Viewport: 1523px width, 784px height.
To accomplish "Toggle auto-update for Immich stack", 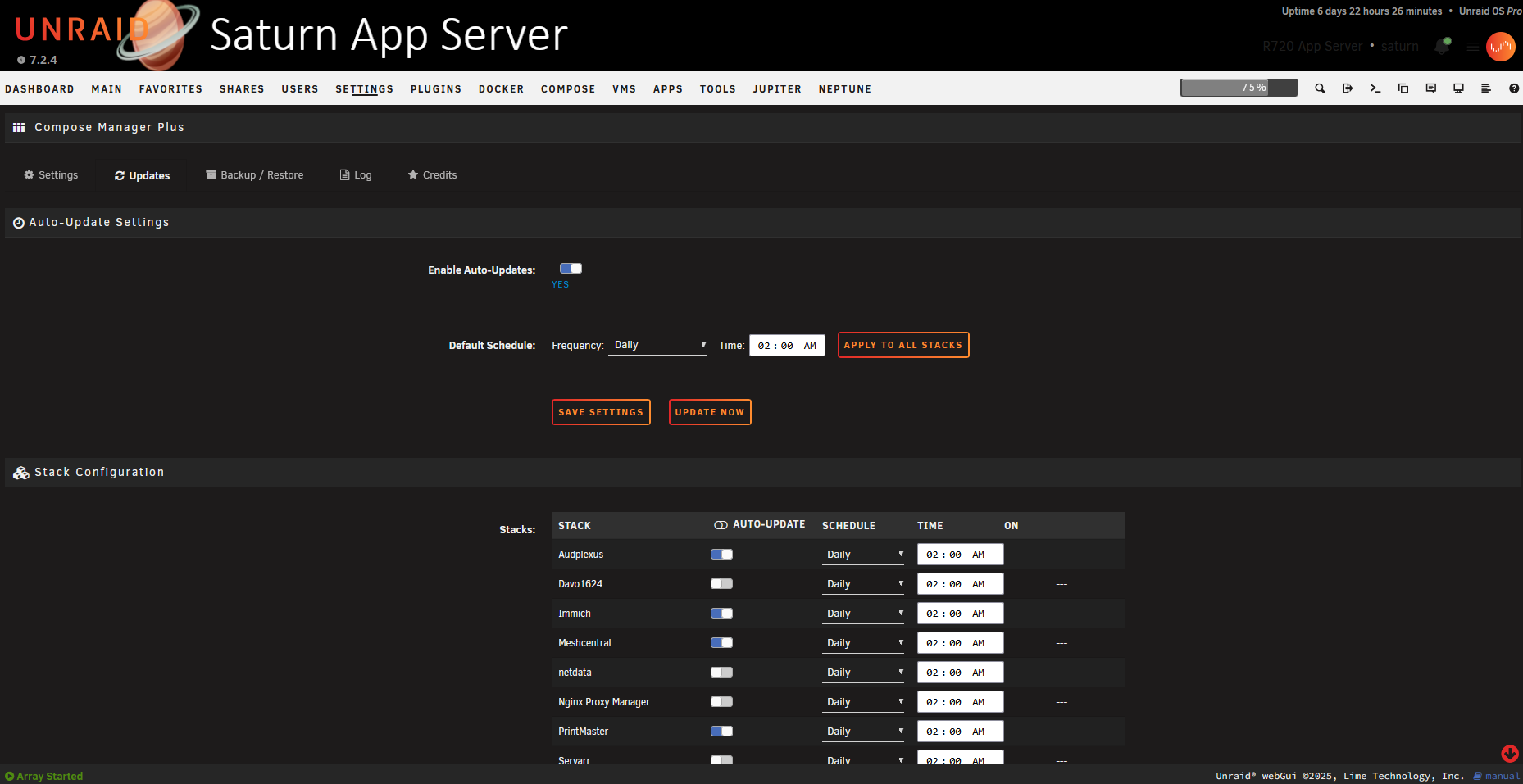I will click(x=721, y=614).
